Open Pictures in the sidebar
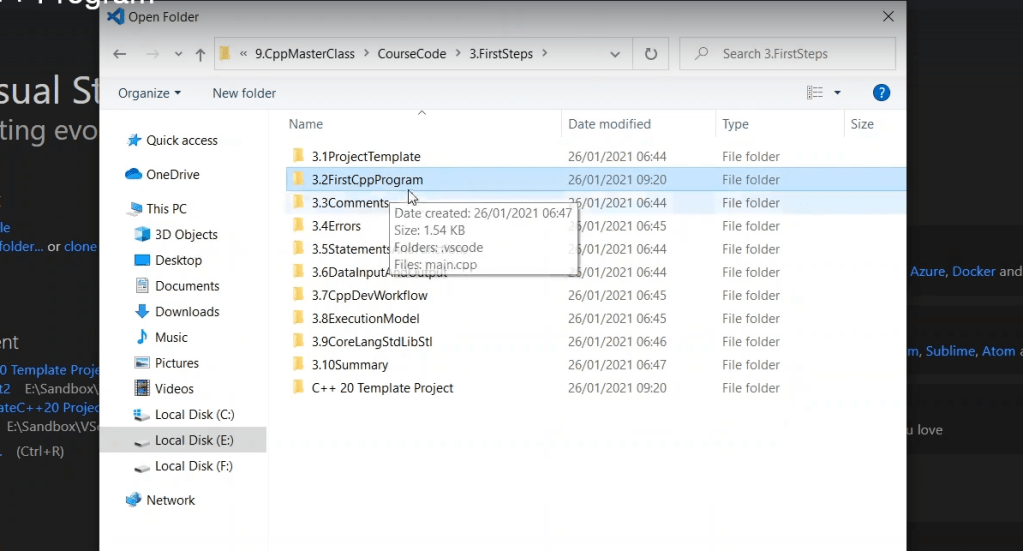This screenshot has width=1023, height=551. point(177,363)
